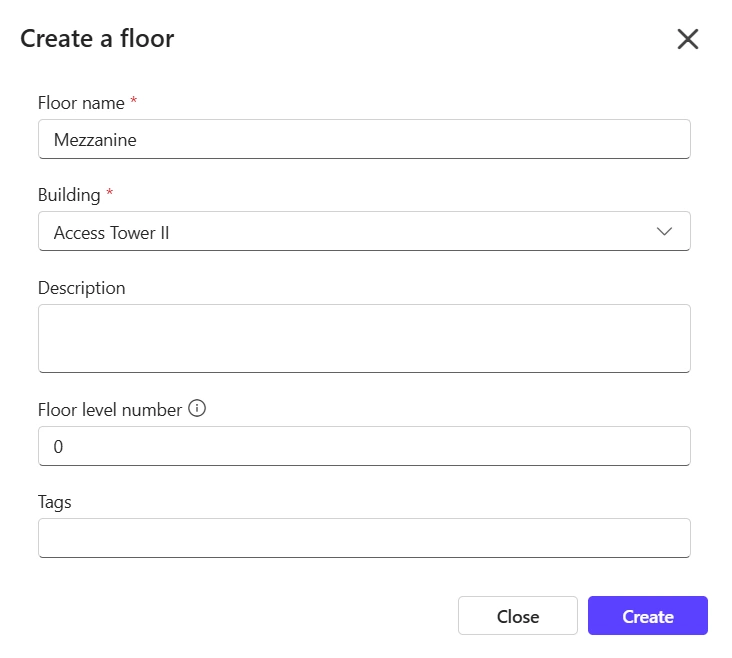The height and width of the screenshot is (658, 732).
Task: Open the Building dropdown showing Access Tower II
Action: pos(364,231)
